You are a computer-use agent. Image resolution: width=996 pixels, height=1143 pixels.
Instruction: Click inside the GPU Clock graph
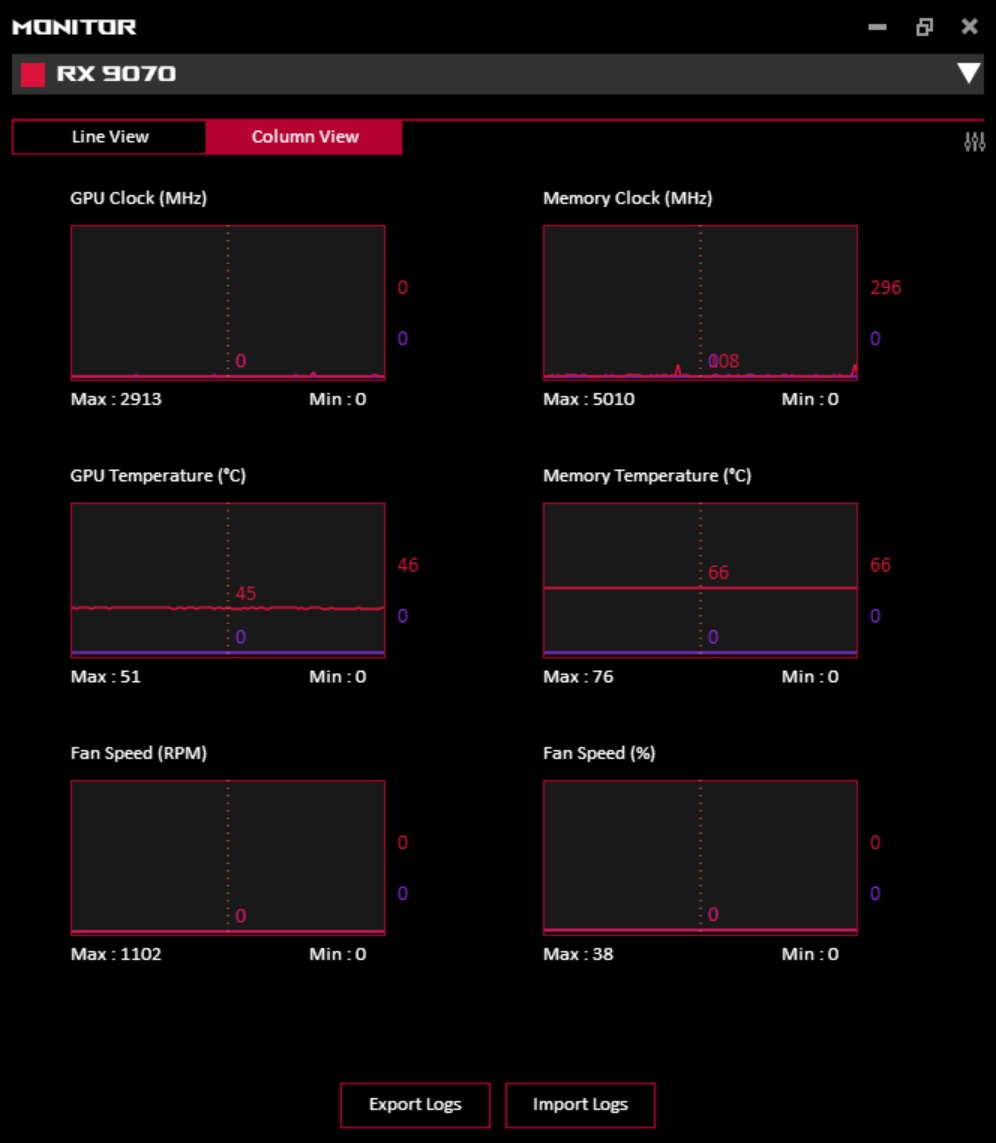click(228, 302)
